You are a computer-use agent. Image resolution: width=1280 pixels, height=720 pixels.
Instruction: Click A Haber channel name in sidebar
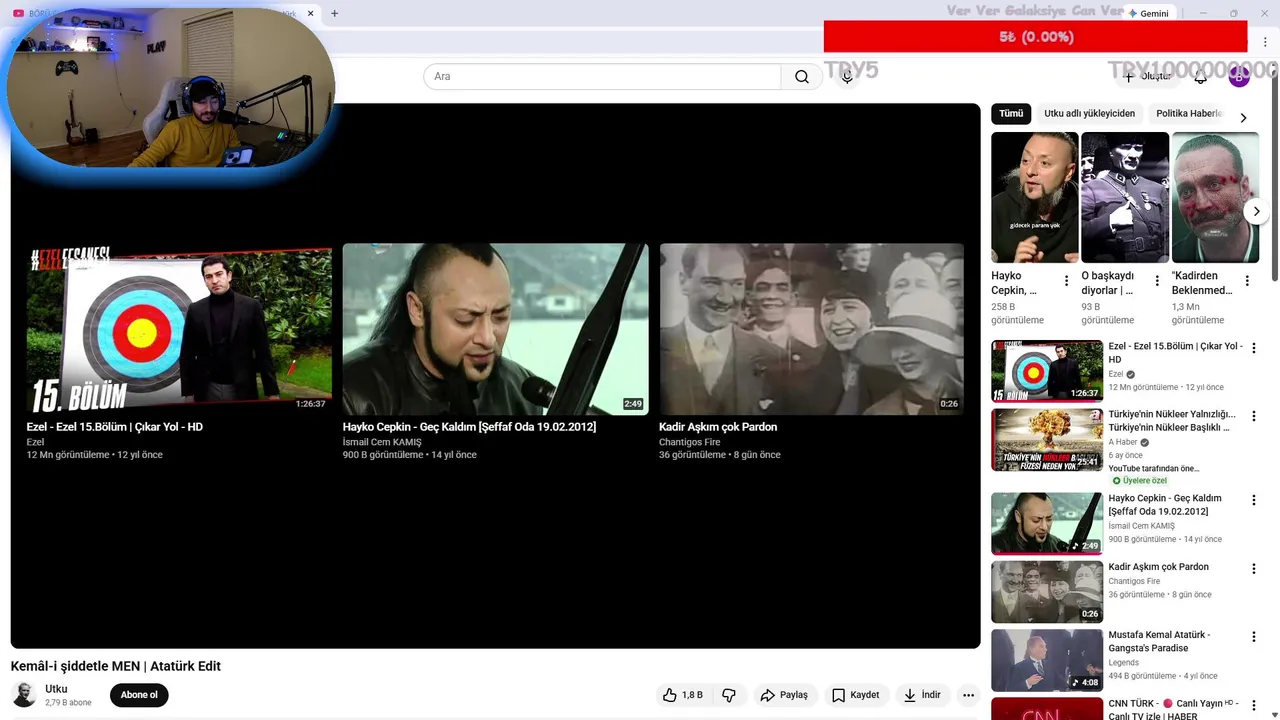[1121, 442]
